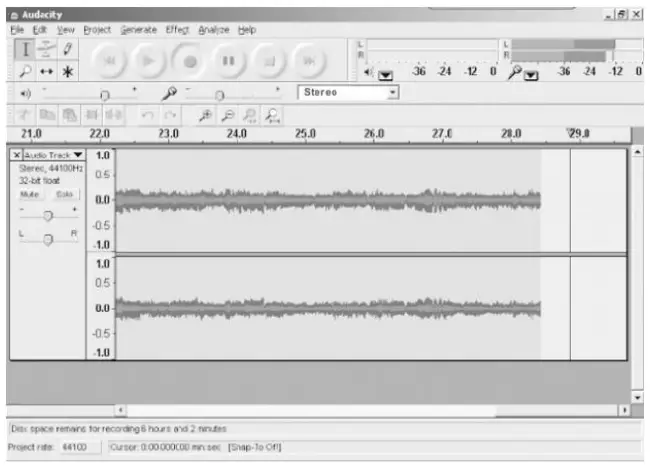Click the Paste icon in edit toolbar
Screen dimensions: 650x466
point(70,115)
